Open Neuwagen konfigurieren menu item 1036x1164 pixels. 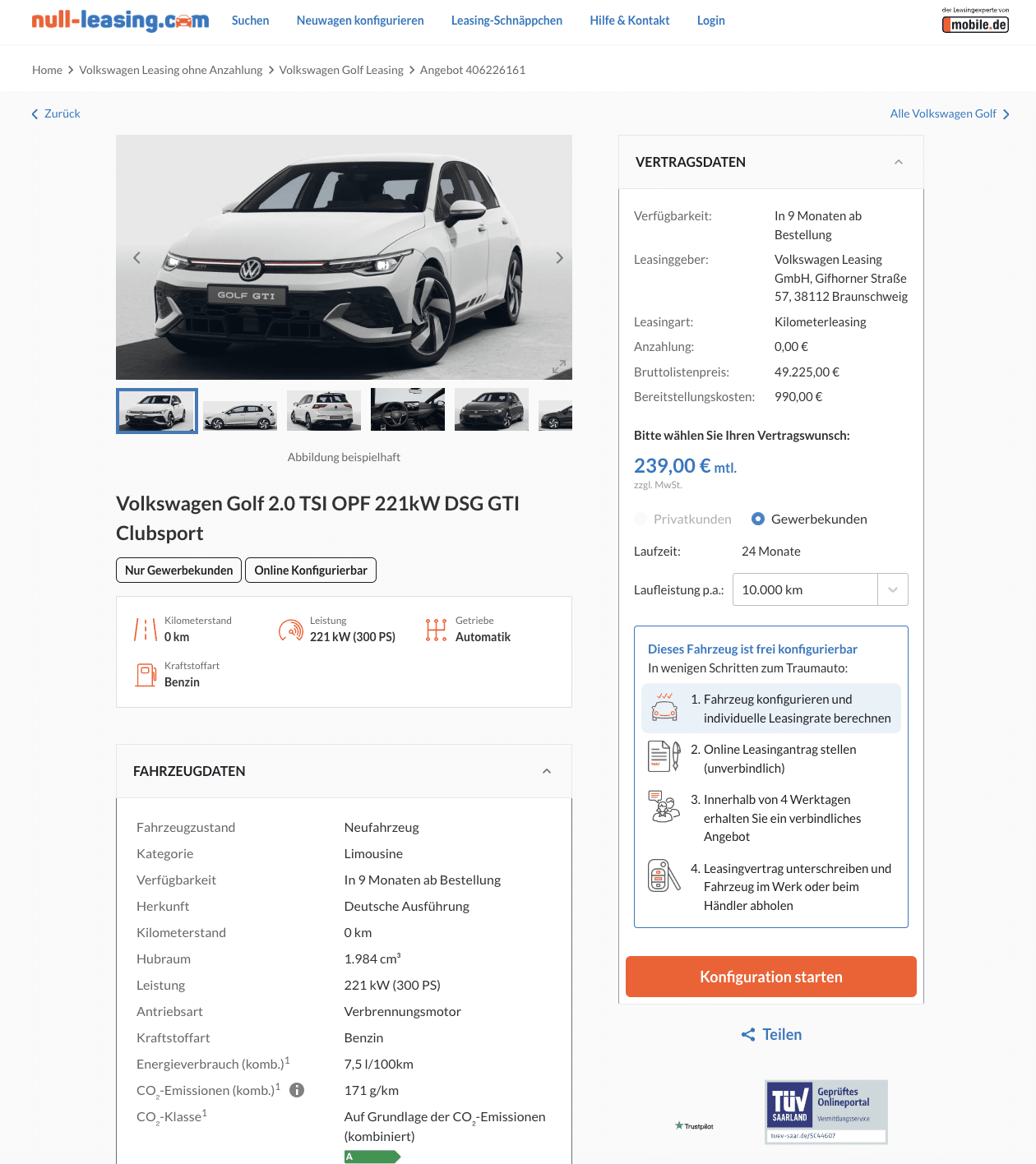point(360,21)
